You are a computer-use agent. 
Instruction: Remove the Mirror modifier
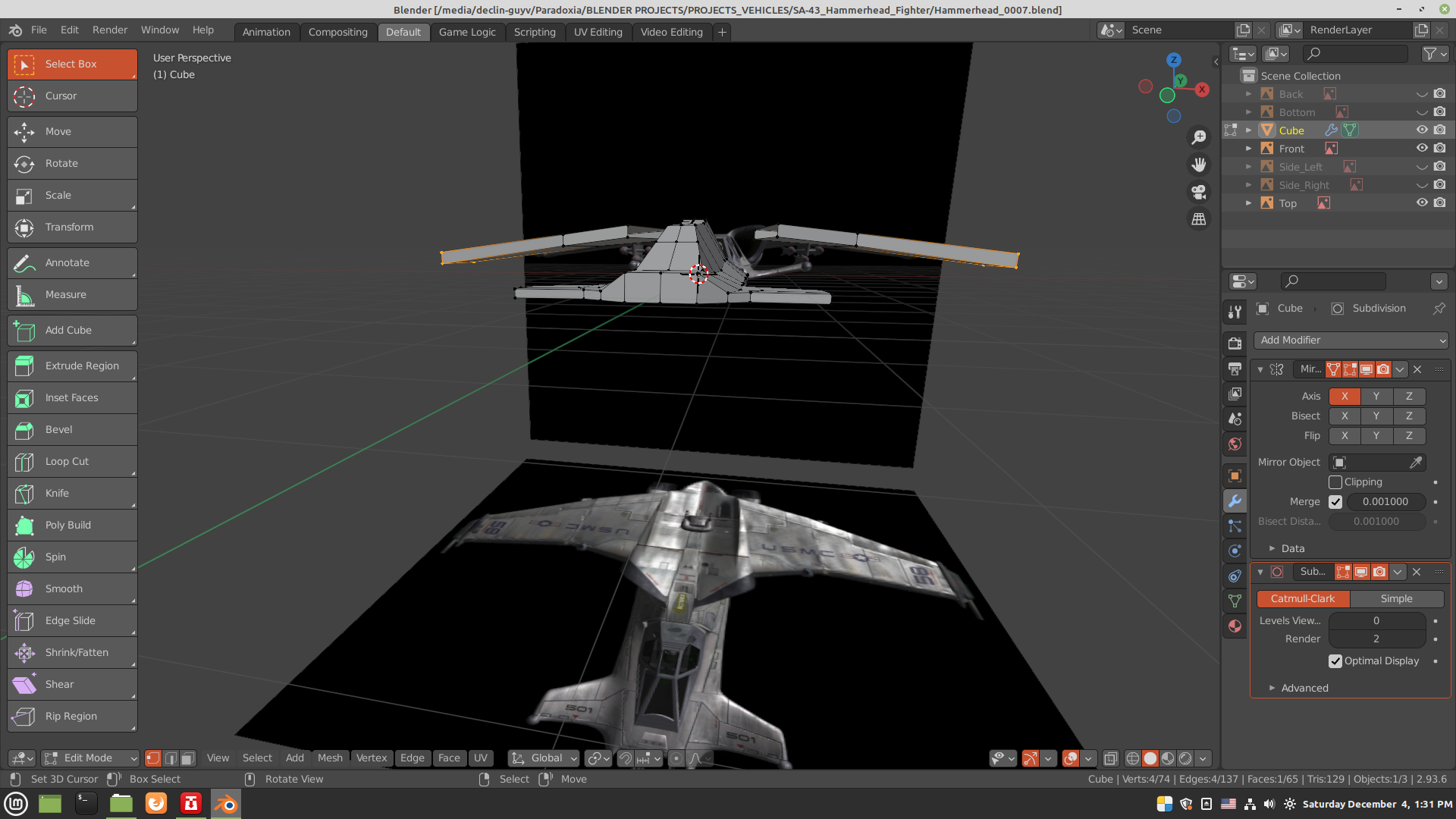point(1417,370)
